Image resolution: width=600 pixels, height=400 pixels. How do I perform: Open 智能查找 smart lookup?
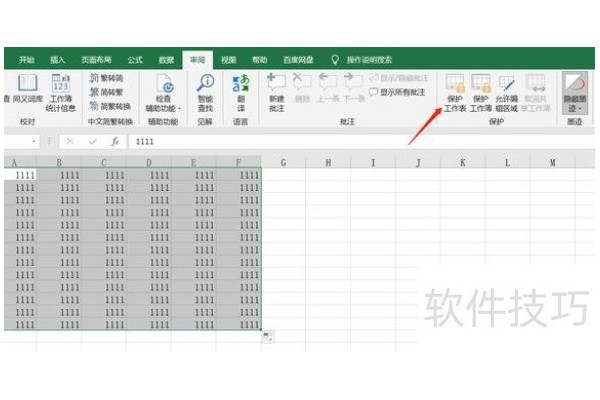(205, 92)
